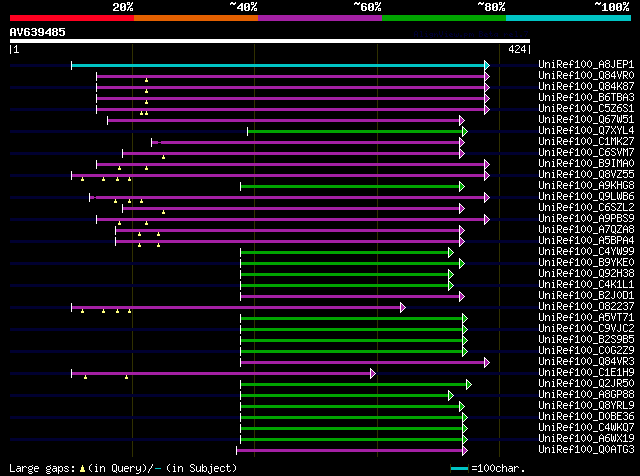Click the orange 40% identity legend segment

[196, 18]
